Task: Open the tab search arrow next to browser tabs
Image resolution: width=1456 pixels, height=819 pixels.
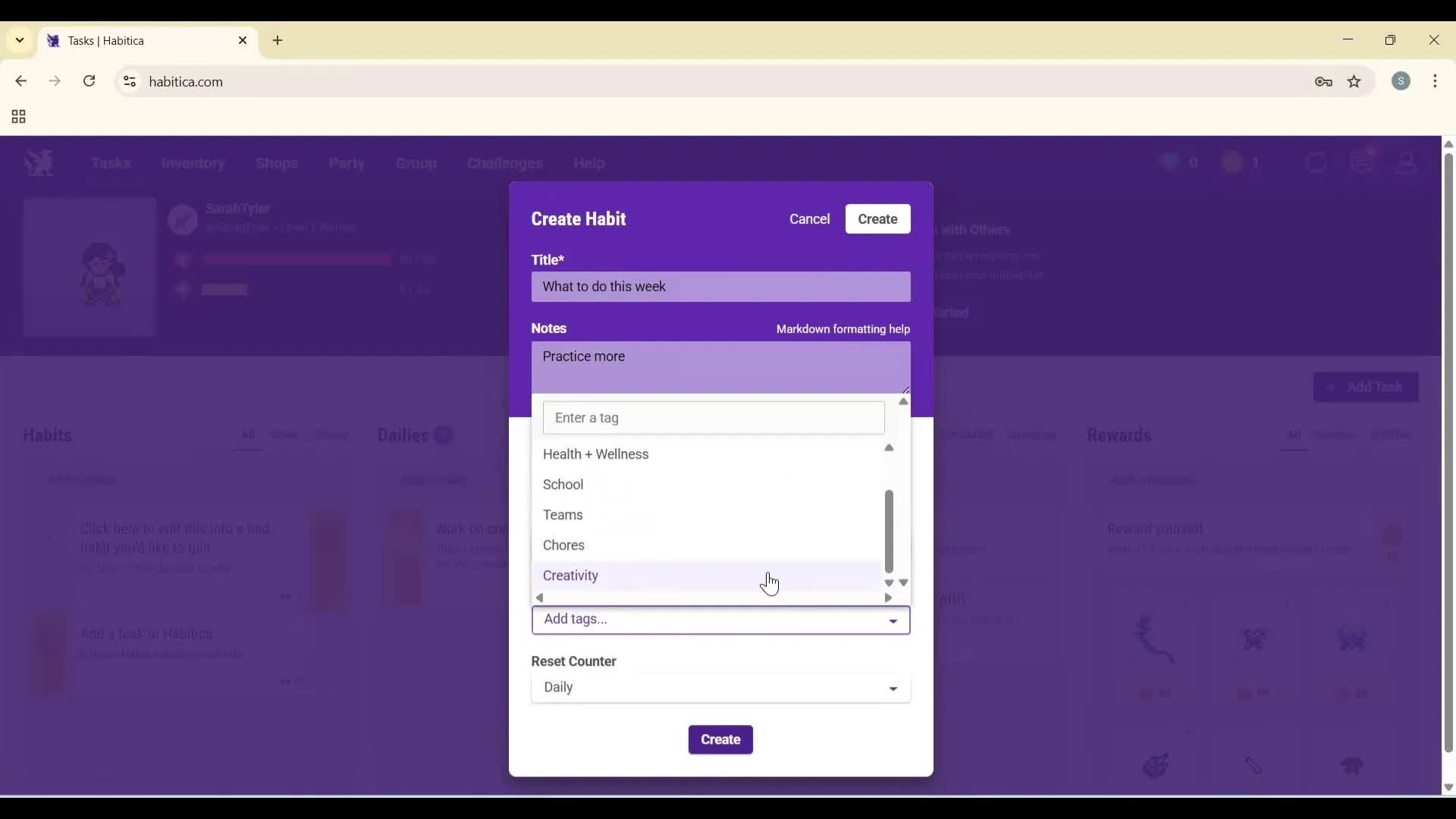Action: coord(19,40)
